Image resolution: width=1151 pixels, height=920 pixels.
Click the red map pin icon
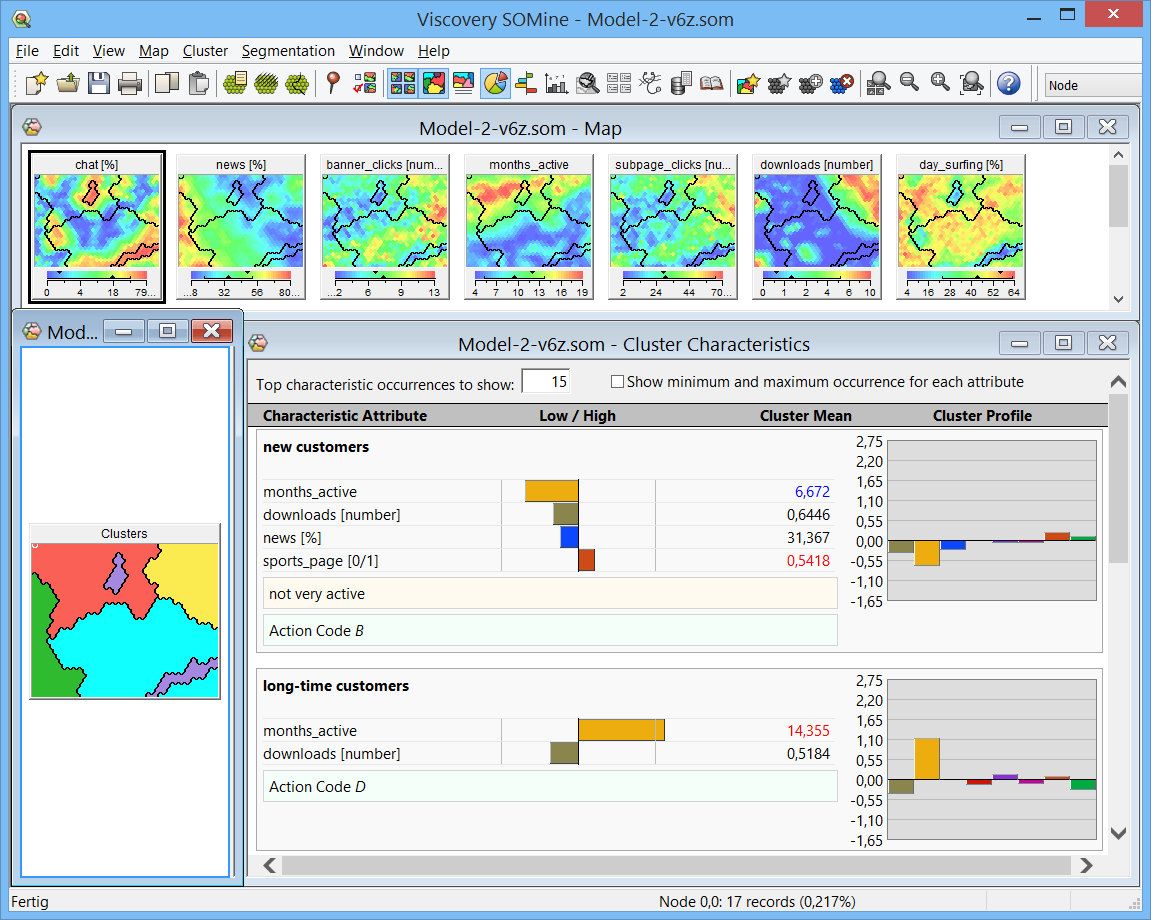[334, 84]
